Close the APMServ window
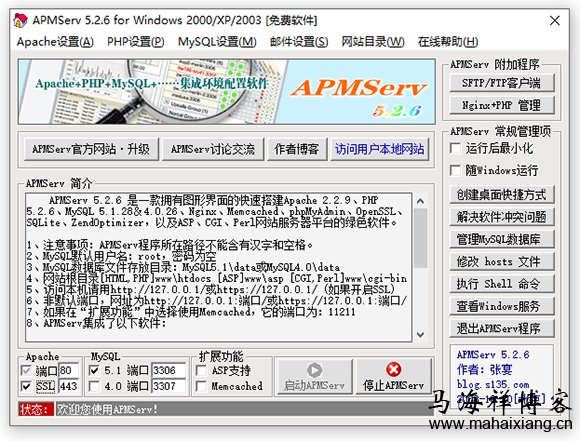 pos(554,20)
